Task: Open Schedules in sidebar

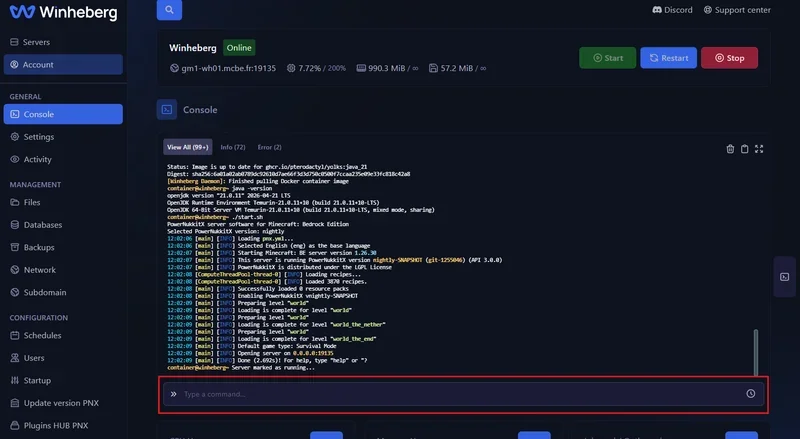Action: (x=63, y=335)
